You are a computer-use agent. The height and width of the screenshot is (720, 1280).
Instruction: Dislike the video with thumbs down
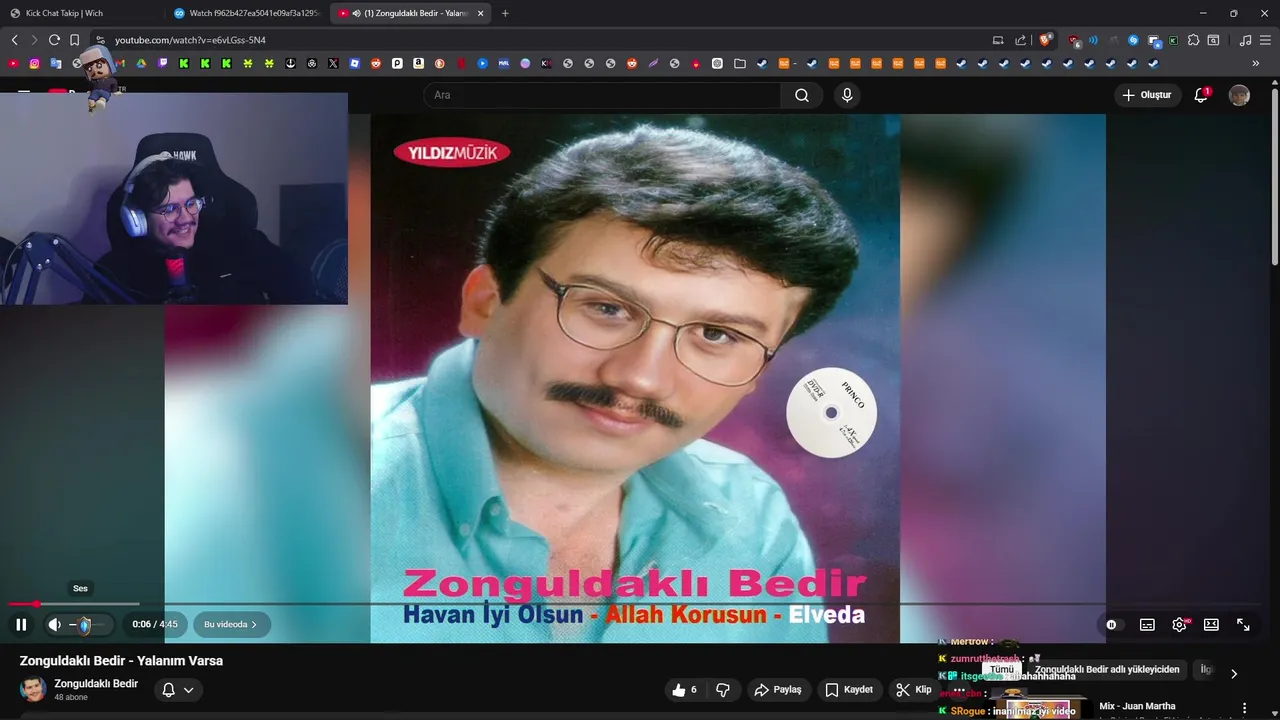coord(723,690)
